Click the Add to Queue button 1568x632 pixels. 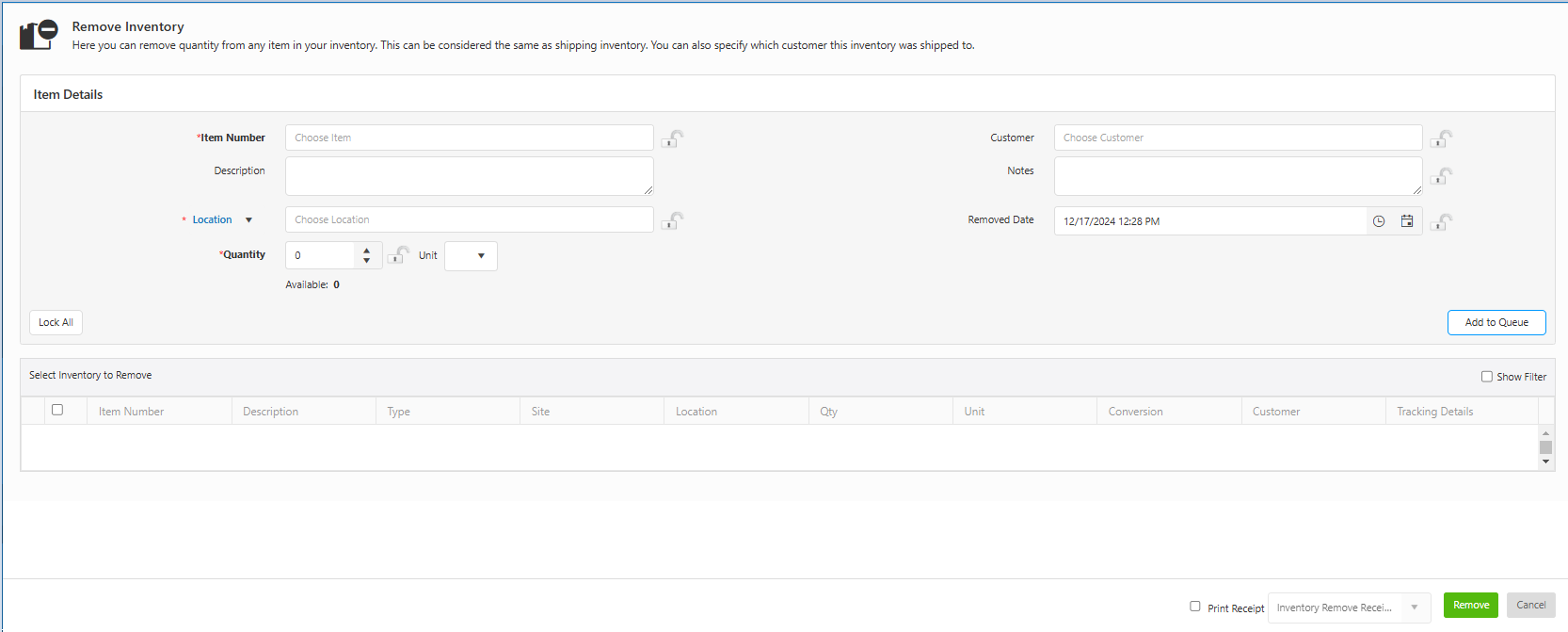click(x=1496, y=322)
